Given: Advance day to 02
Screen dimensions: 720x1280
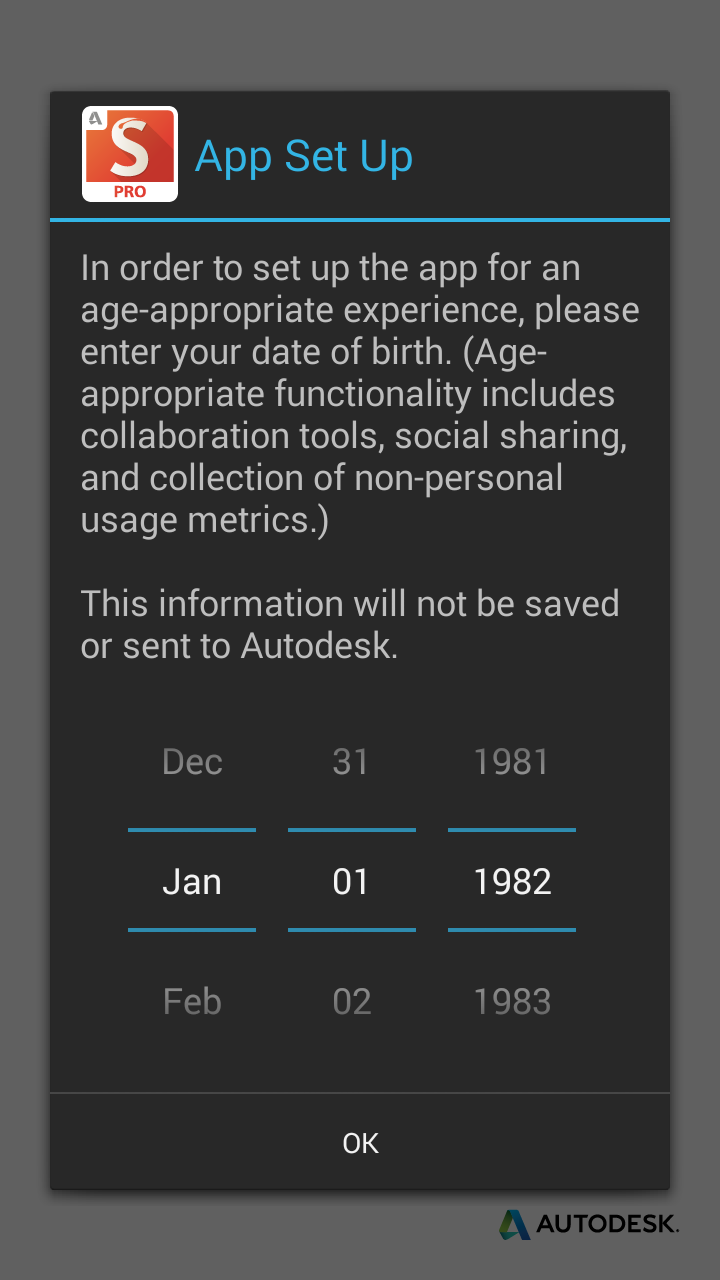Looking at the screenshot, I should tap(351, 1002).
